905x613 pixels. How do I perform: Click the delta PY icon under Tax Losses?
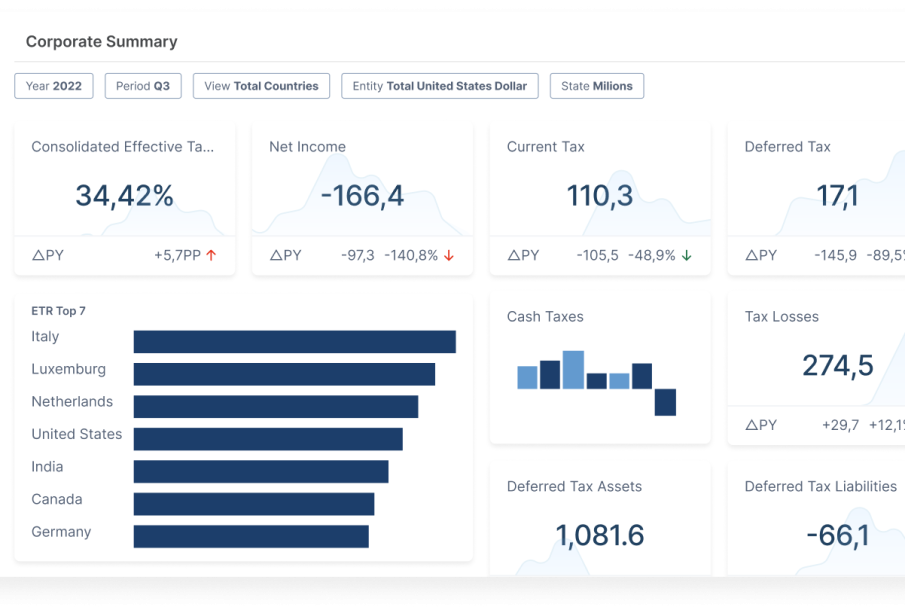pos(753,425)
